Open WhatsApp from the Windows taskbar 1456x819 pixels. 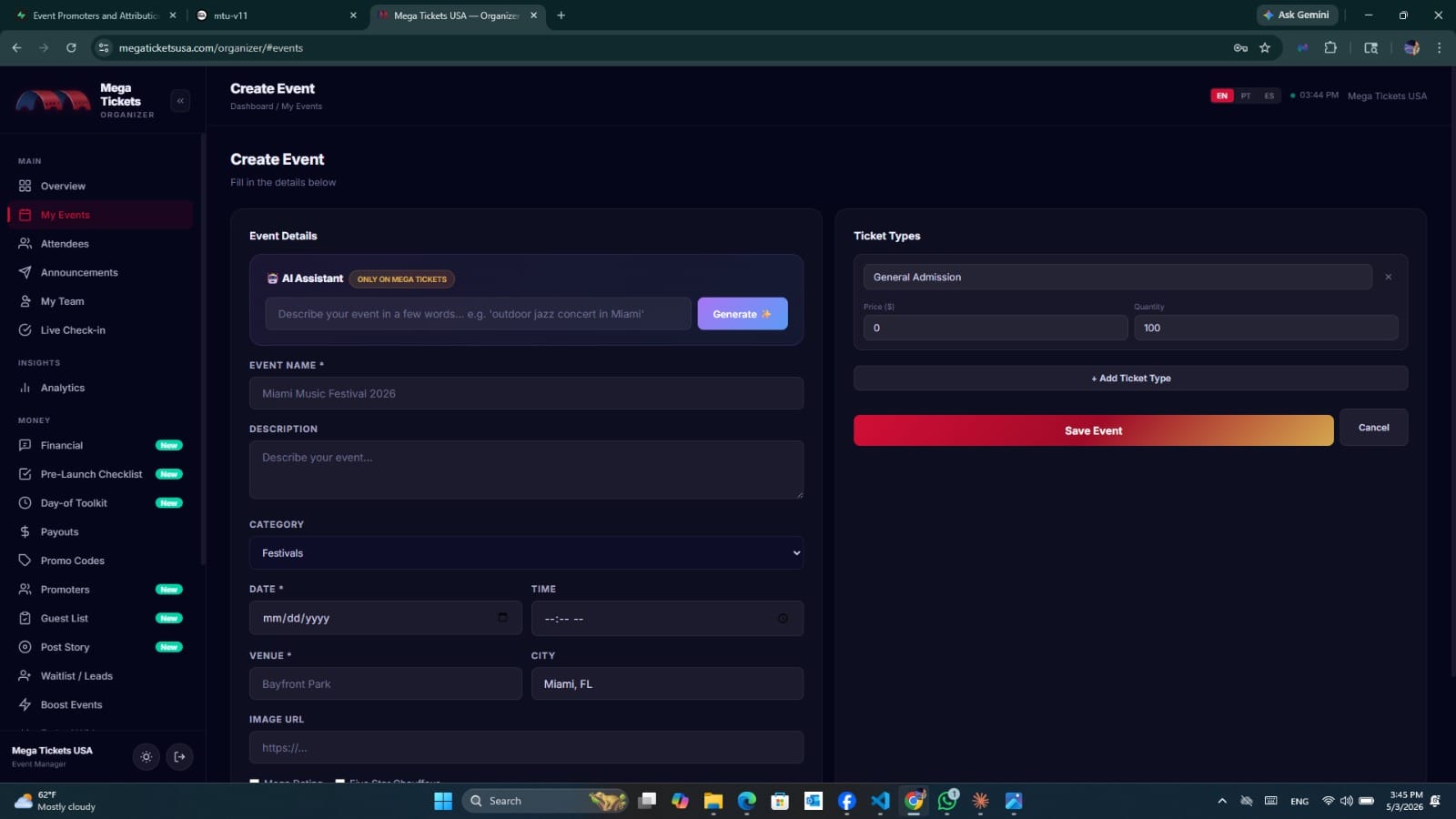(x=947, y=801)
